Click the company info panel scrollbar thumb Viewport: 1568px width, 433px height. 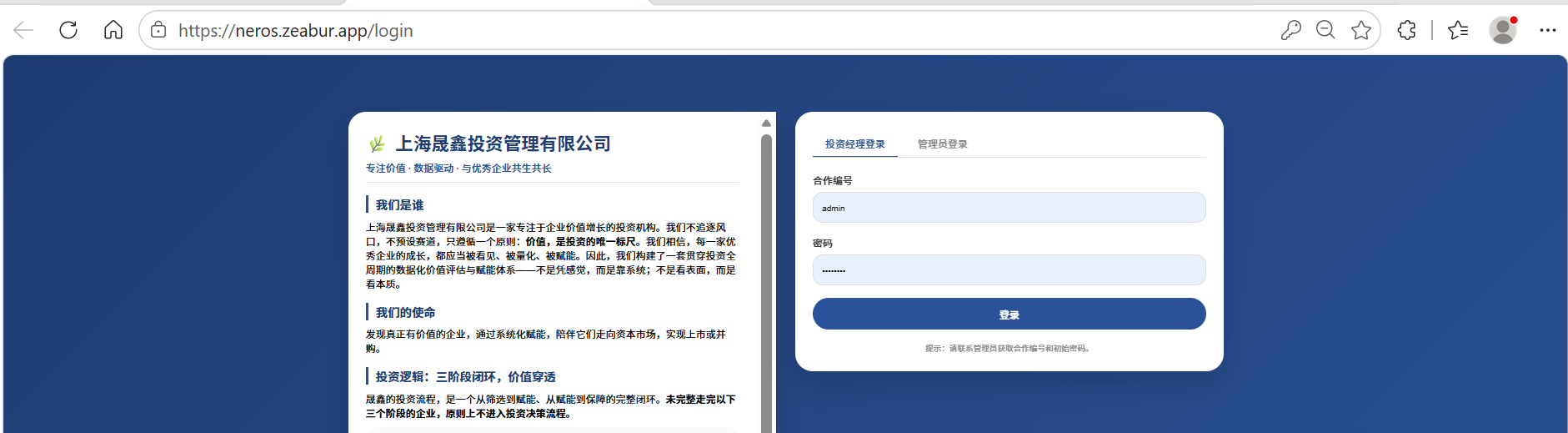coord(766,284)
